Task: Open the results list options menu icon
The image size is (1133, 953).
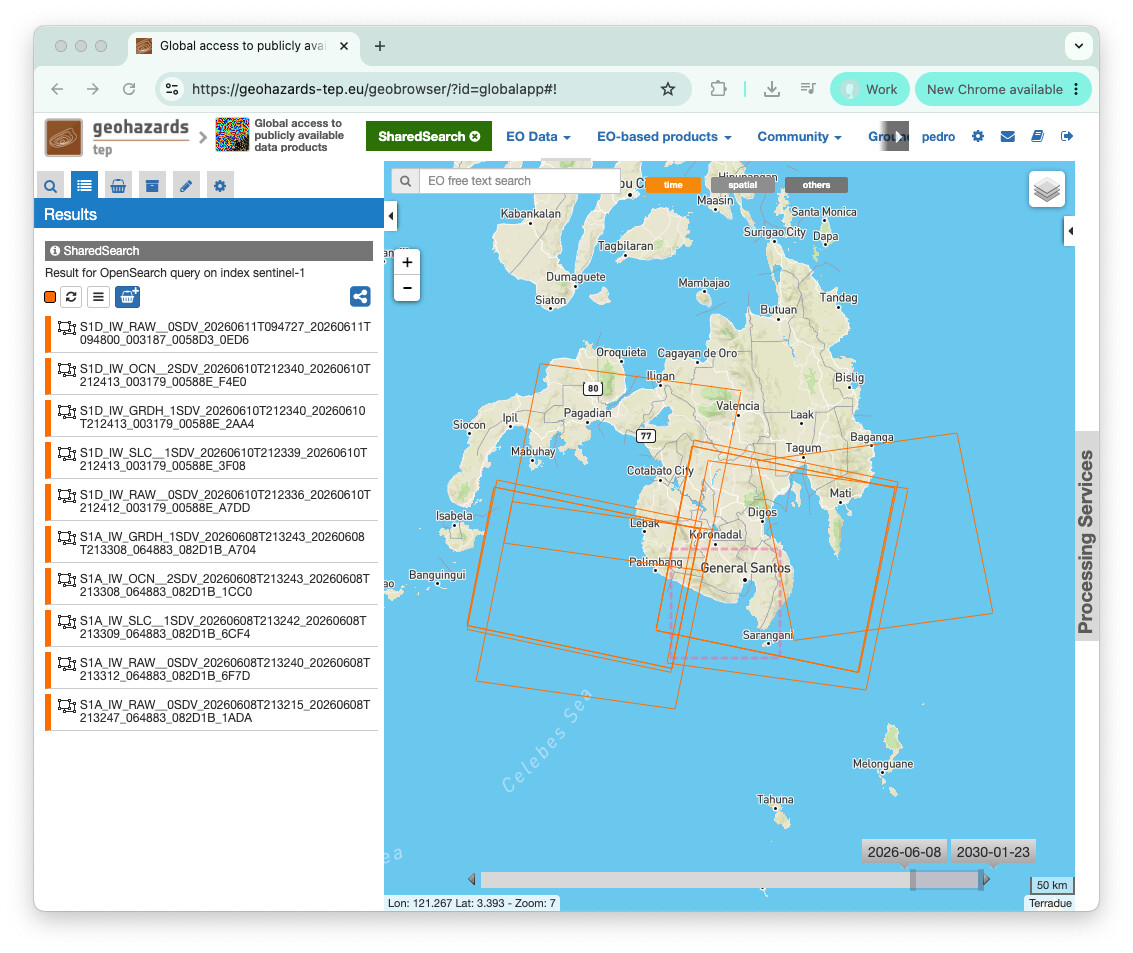Action: point(98,297)
